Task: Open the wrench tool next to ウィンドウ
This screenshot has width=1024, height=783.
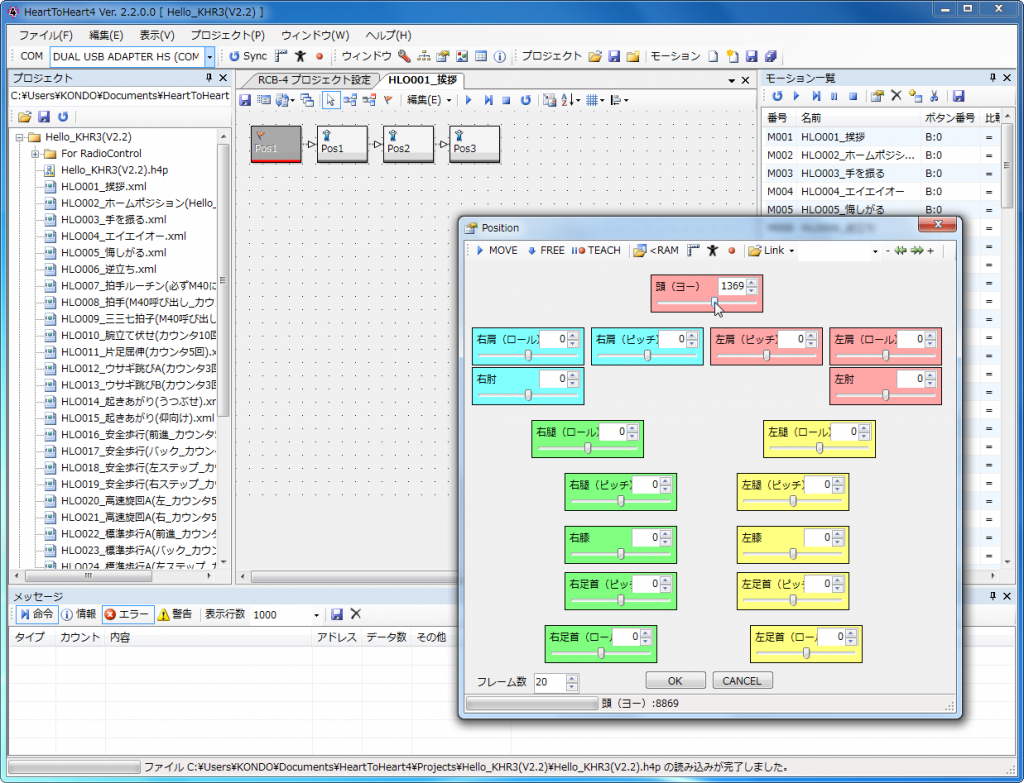Action: click(404, 56)
